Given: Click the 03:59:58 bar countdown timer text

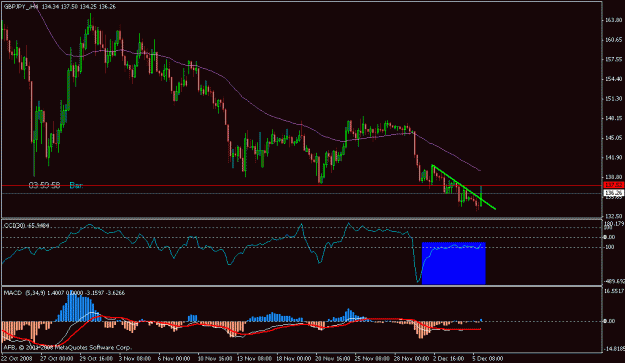Looking at the screenshot, I should pos(44,185).
